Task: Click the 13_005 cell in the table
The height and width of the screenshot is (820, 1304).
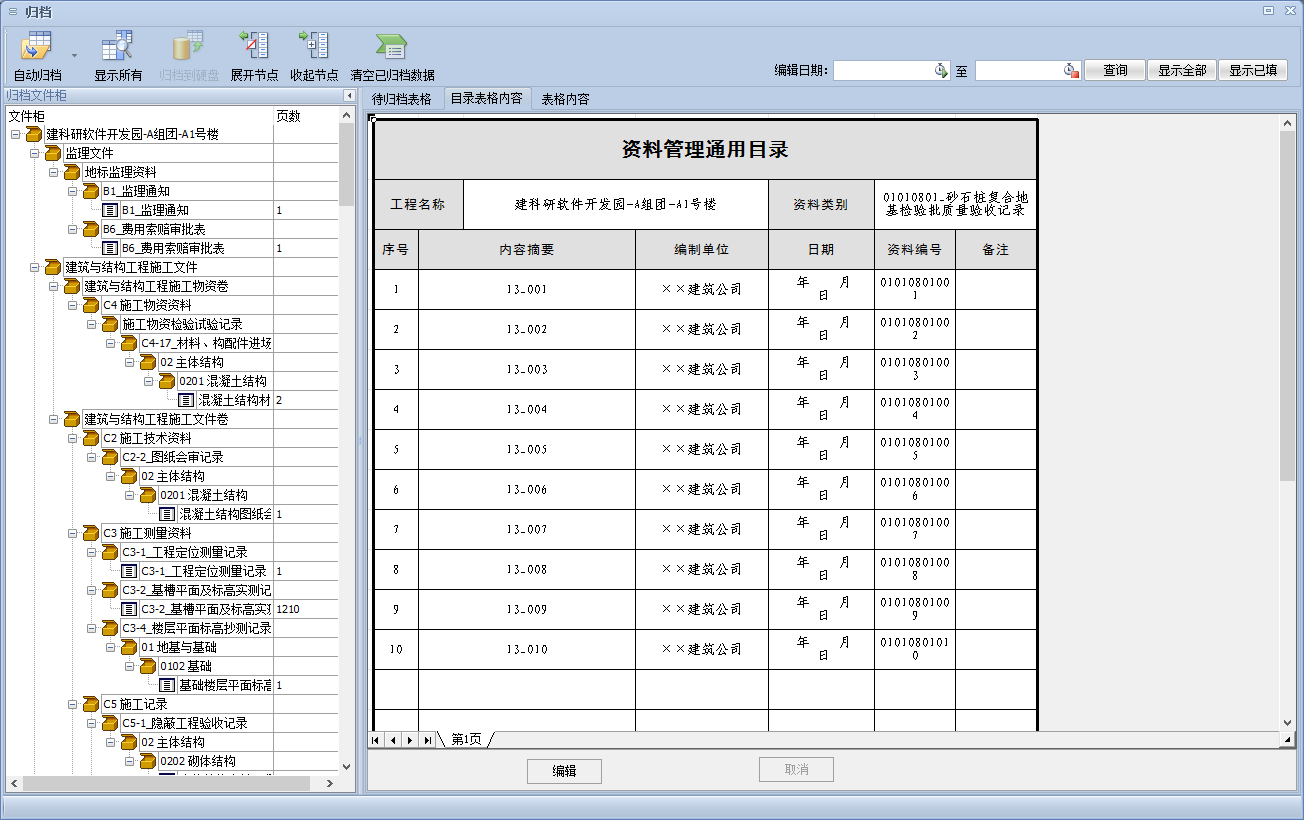Action: coord(526,449)
